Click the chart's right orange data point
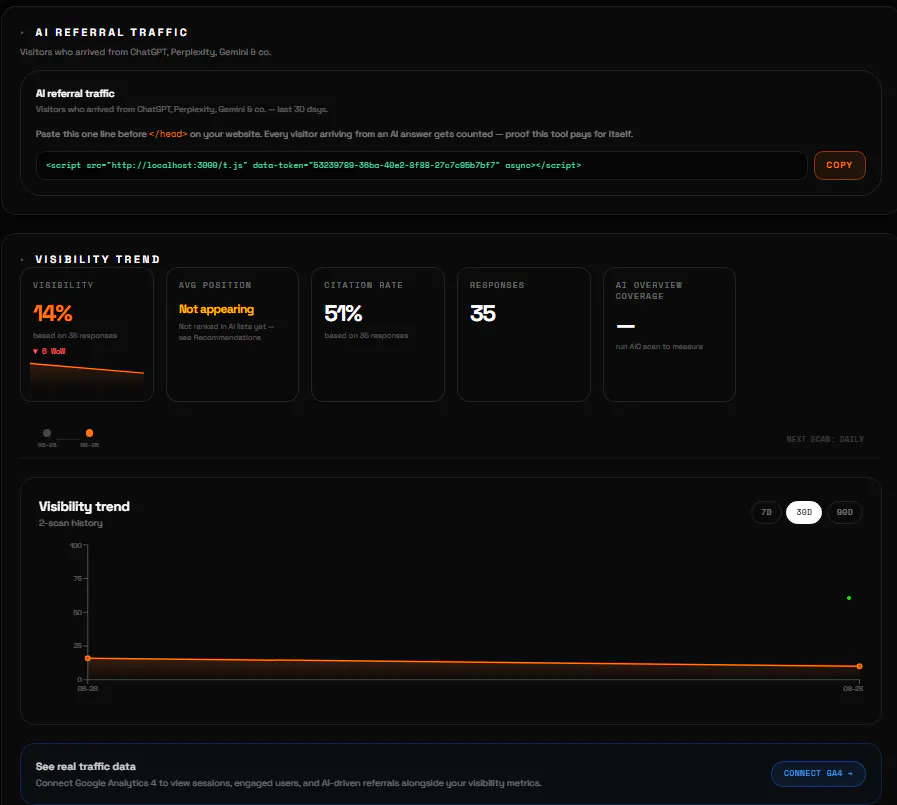The image size is (897, 805). point(859,666)
